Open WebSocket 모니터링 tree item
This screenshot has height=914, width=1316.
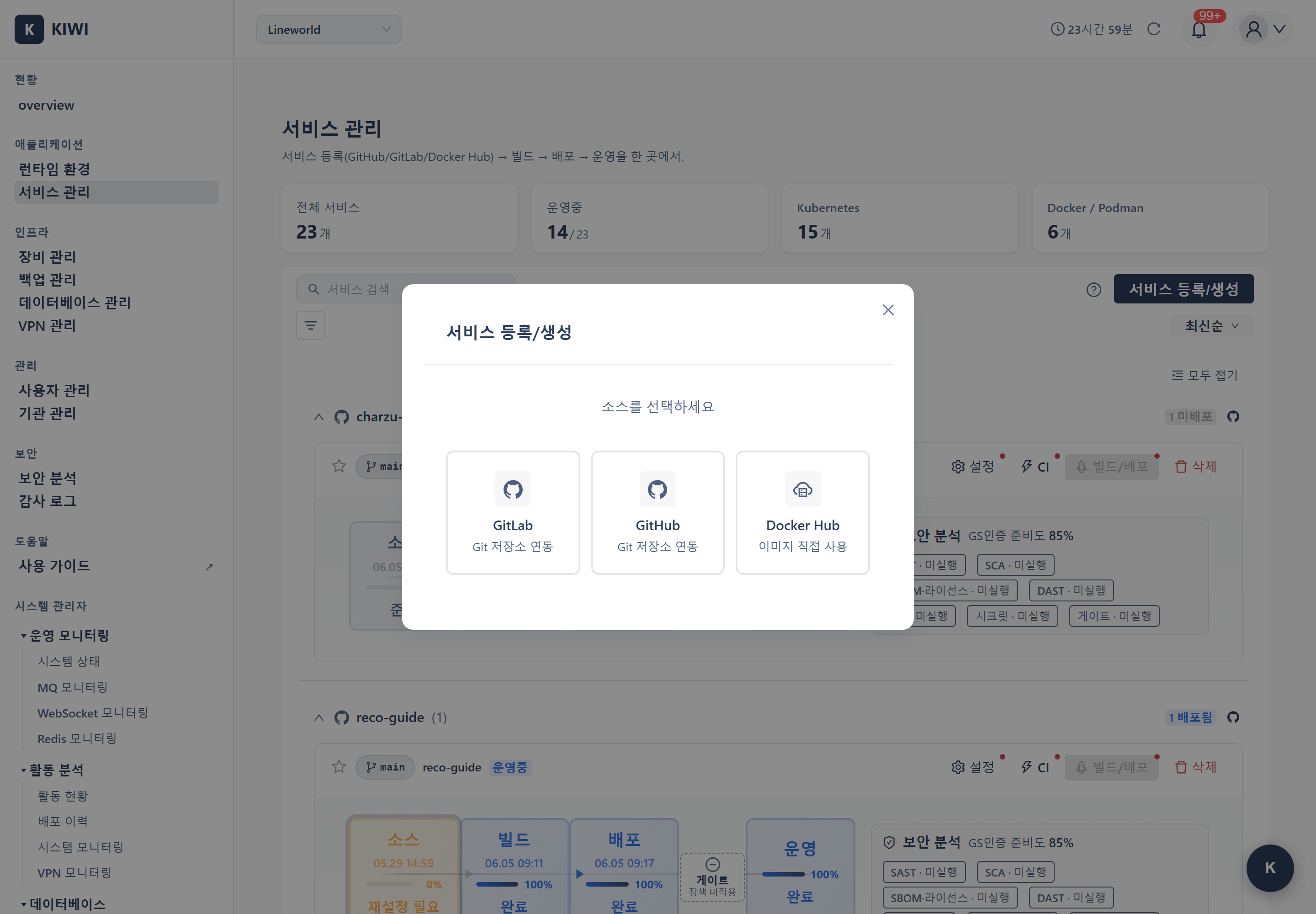tap(93, 713)
